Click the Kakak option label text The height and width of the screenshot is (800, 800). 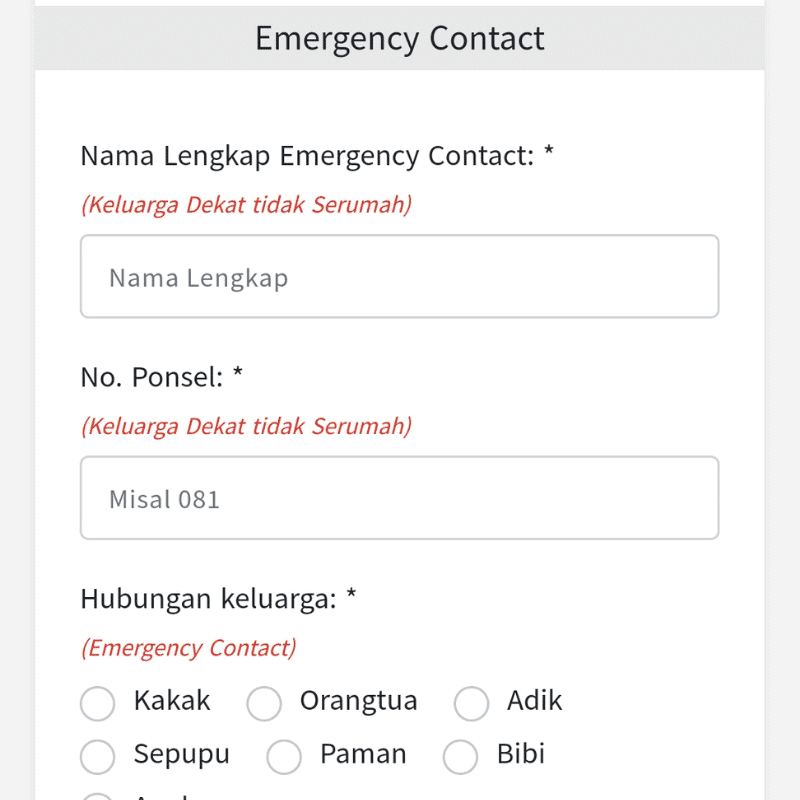[171, 701]
